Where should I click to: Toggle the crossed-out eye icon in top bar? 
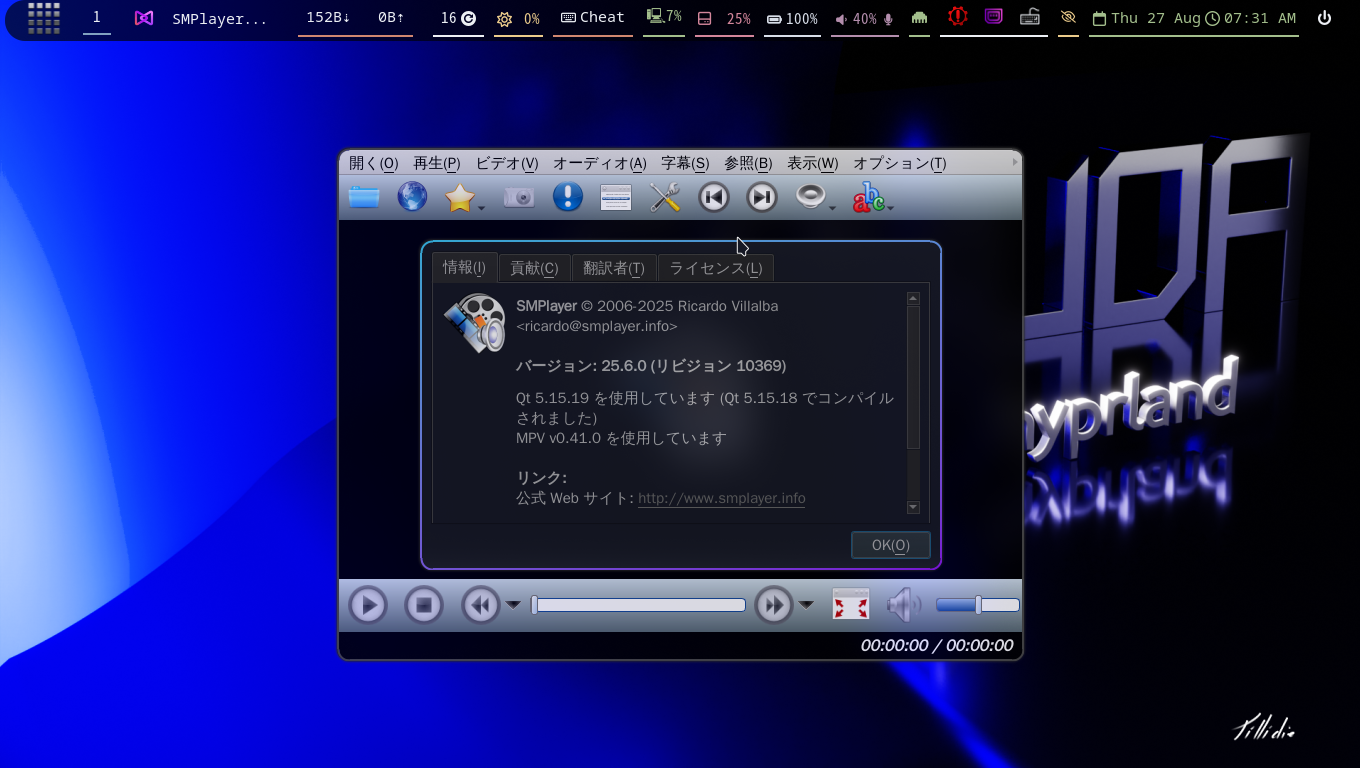(1068, 18)
